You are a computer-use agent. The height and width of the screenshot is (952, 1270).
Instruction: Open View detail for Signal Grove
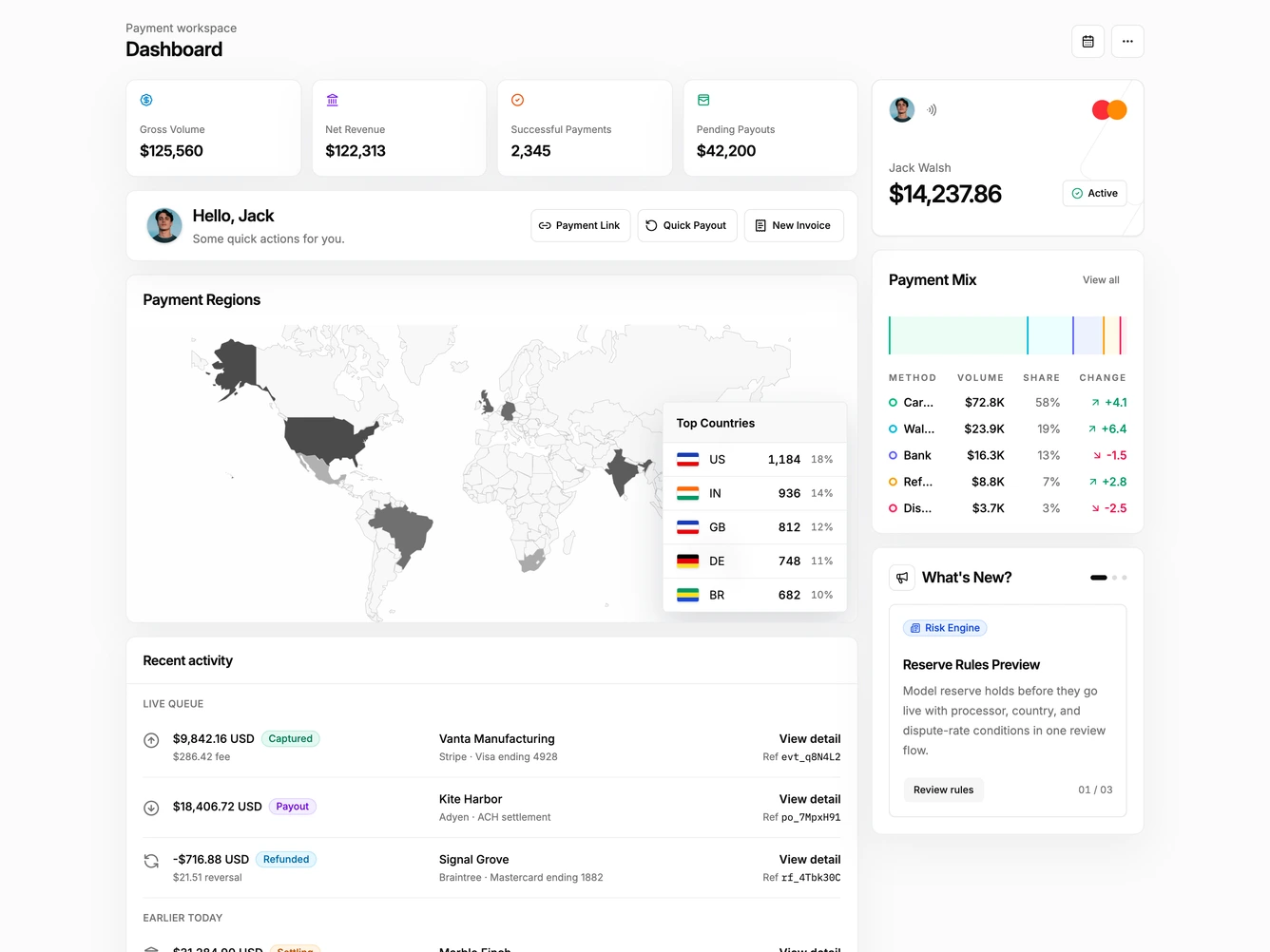coord(810,860)
